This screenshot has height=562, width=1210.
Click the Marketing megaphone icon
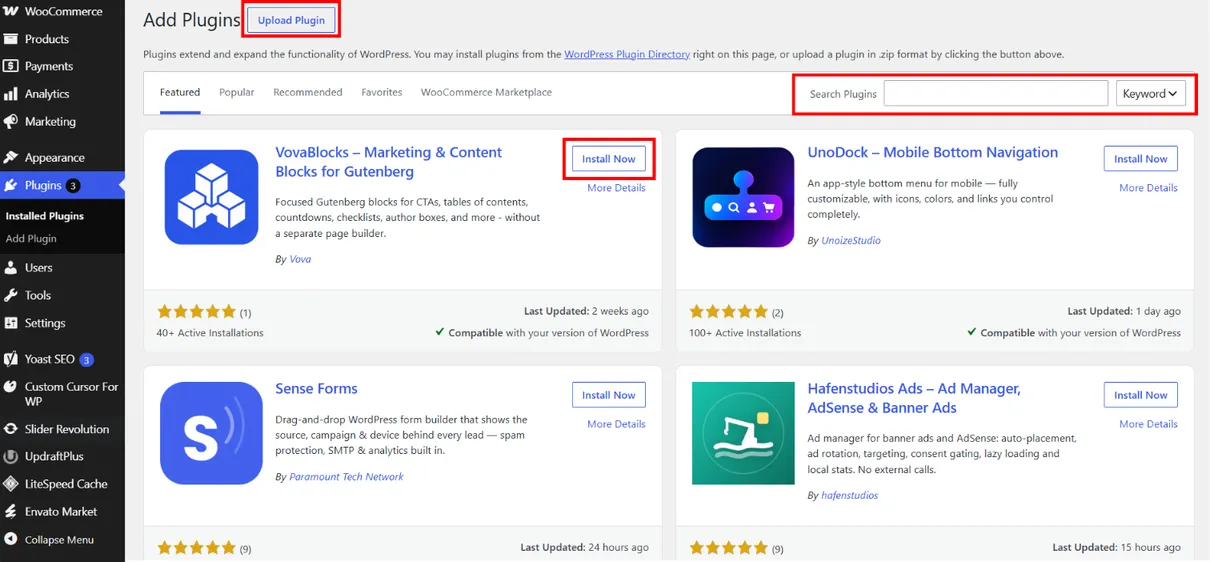click(10, 122)
